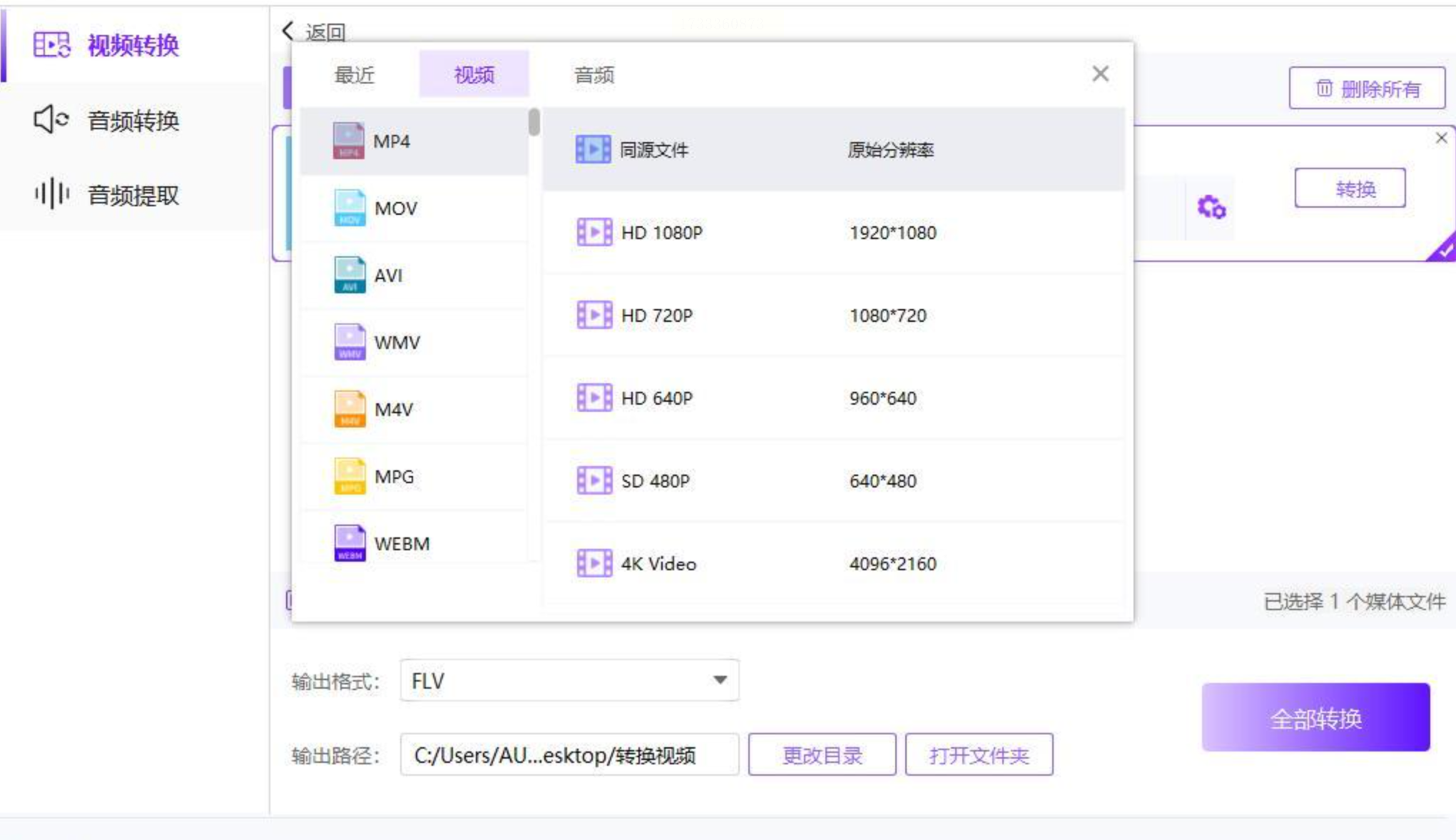The height and width of the screenshot is (840, 1456).
Task: Click the purple gear settings icon
Action: [1211, 208]
